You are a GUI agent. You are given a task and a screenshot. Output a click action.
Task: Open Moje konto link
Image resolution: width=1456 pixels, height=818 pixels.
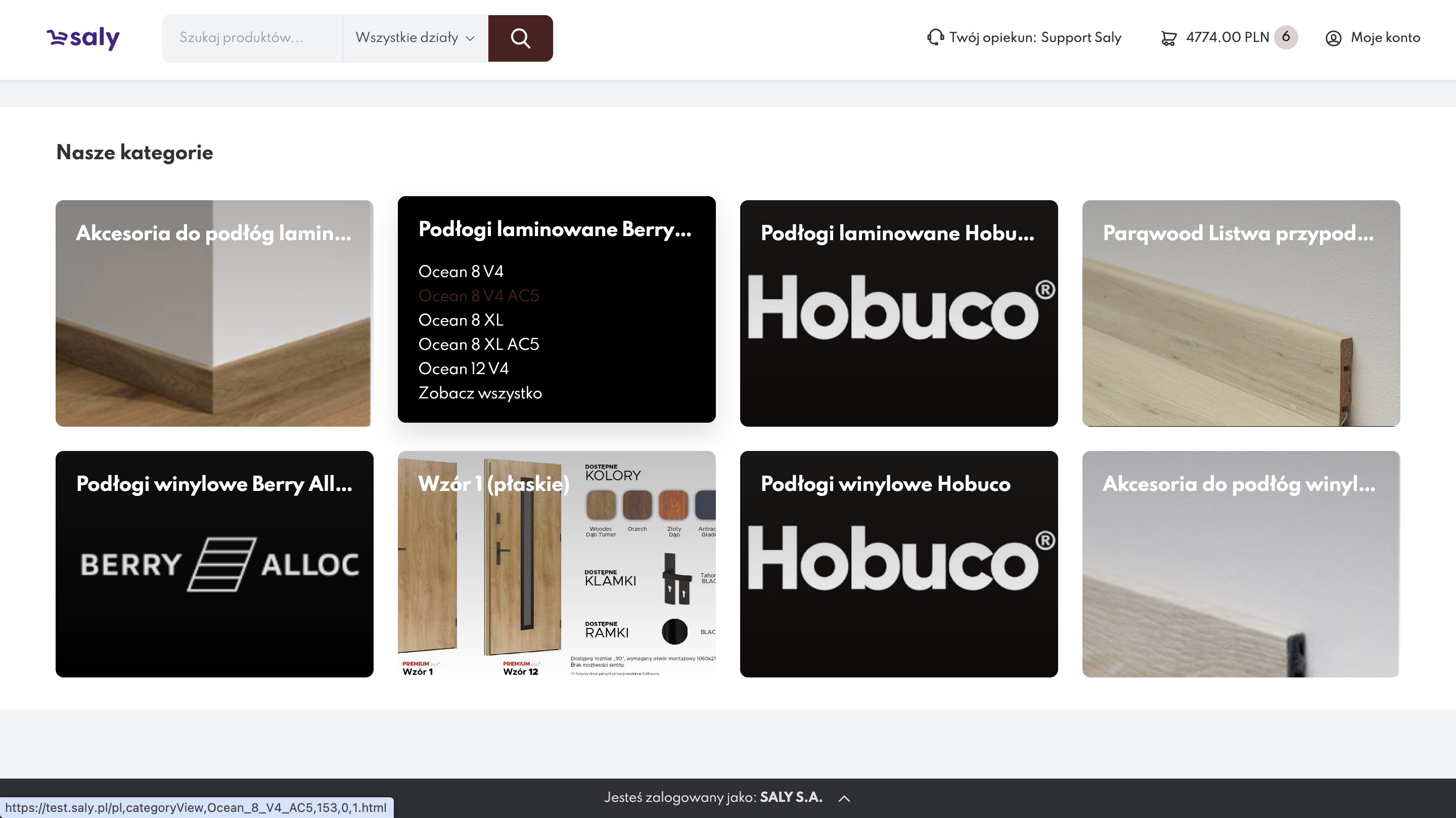pyautogui.click(x=1385, y=37)
